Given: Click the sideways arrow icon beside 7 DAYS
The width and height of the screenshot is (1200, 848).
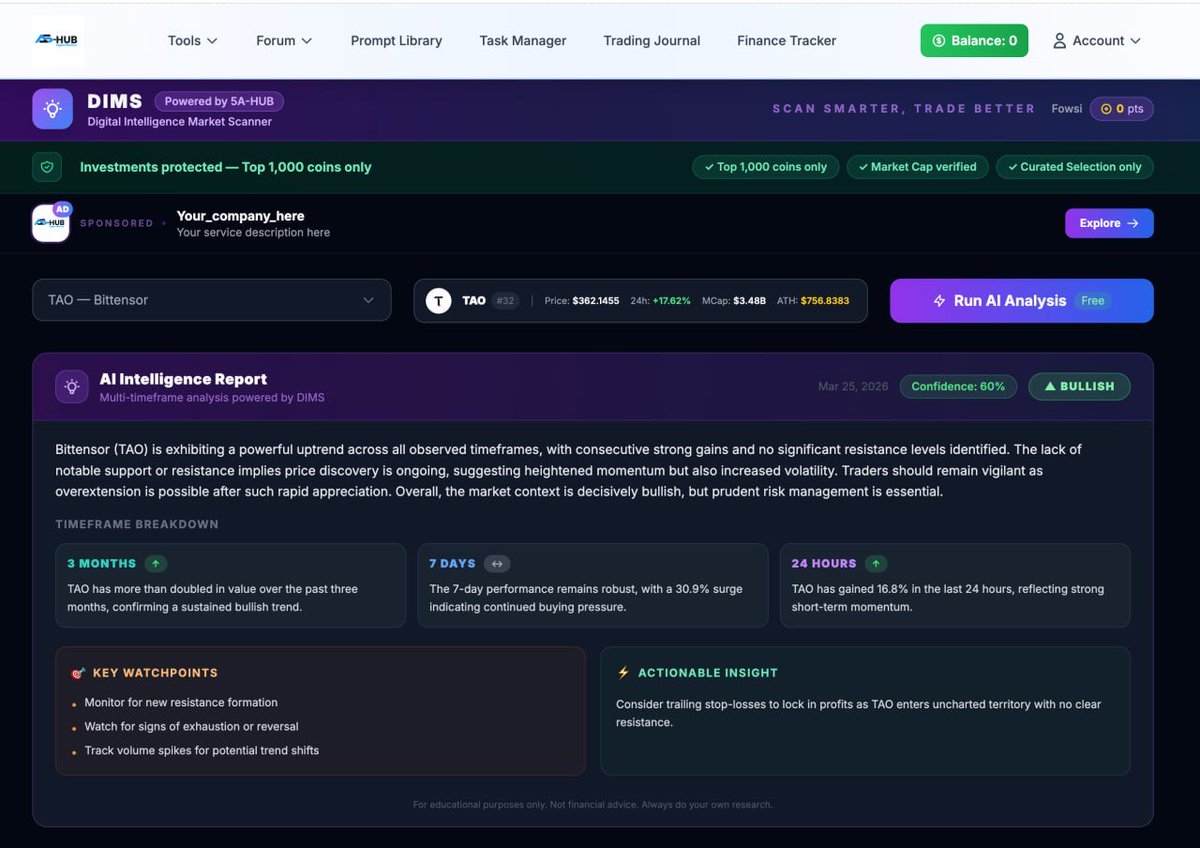Looking at the screenshot, I should point(497,563).
